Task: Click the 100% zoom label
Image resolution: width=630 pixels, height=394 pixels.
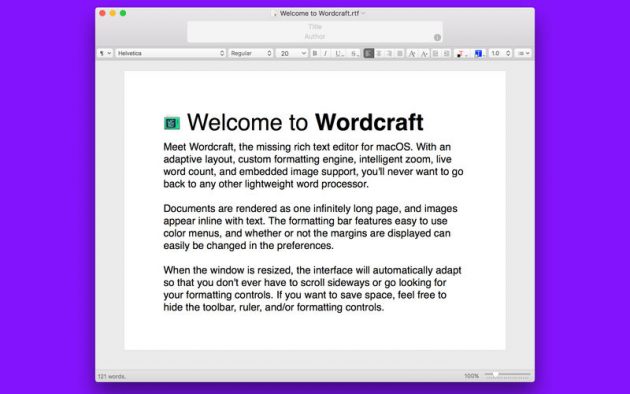Action: (x=472, y=376)
